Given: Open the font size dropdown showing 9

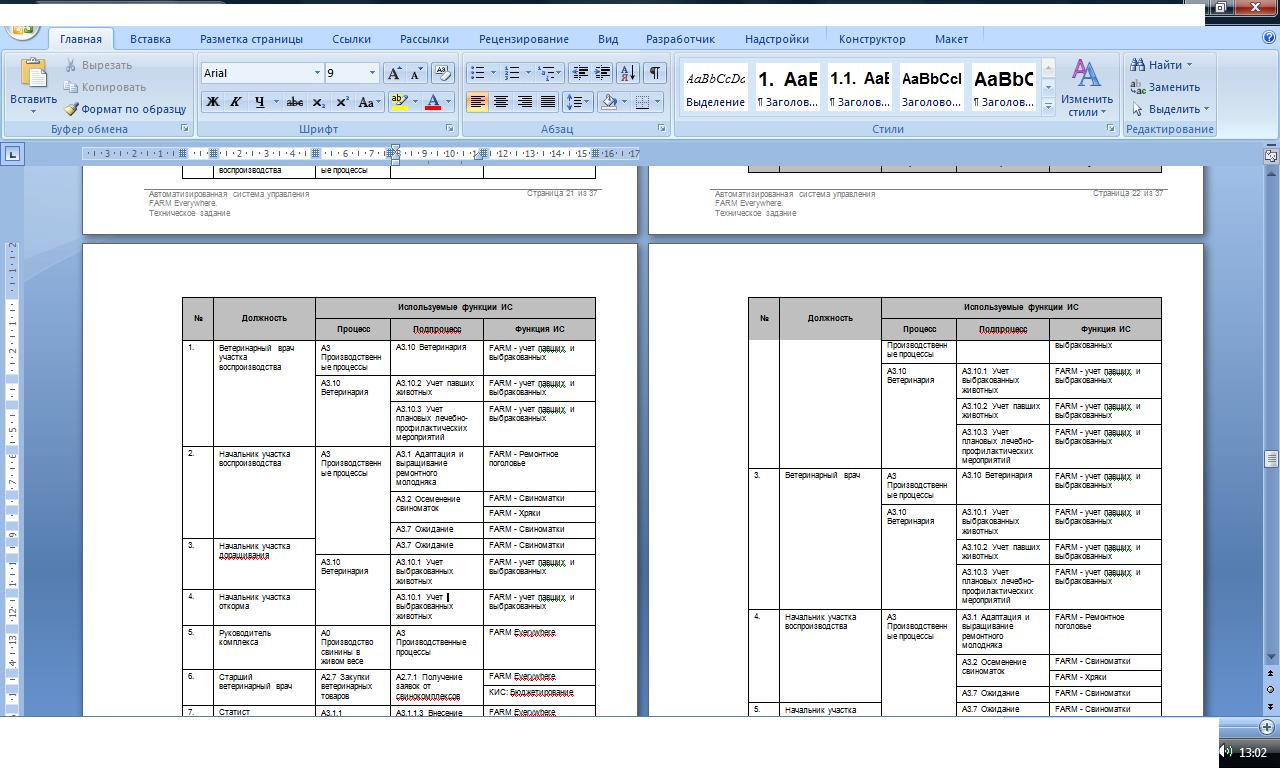Looking at the screenshot, I should pos(372,73).
